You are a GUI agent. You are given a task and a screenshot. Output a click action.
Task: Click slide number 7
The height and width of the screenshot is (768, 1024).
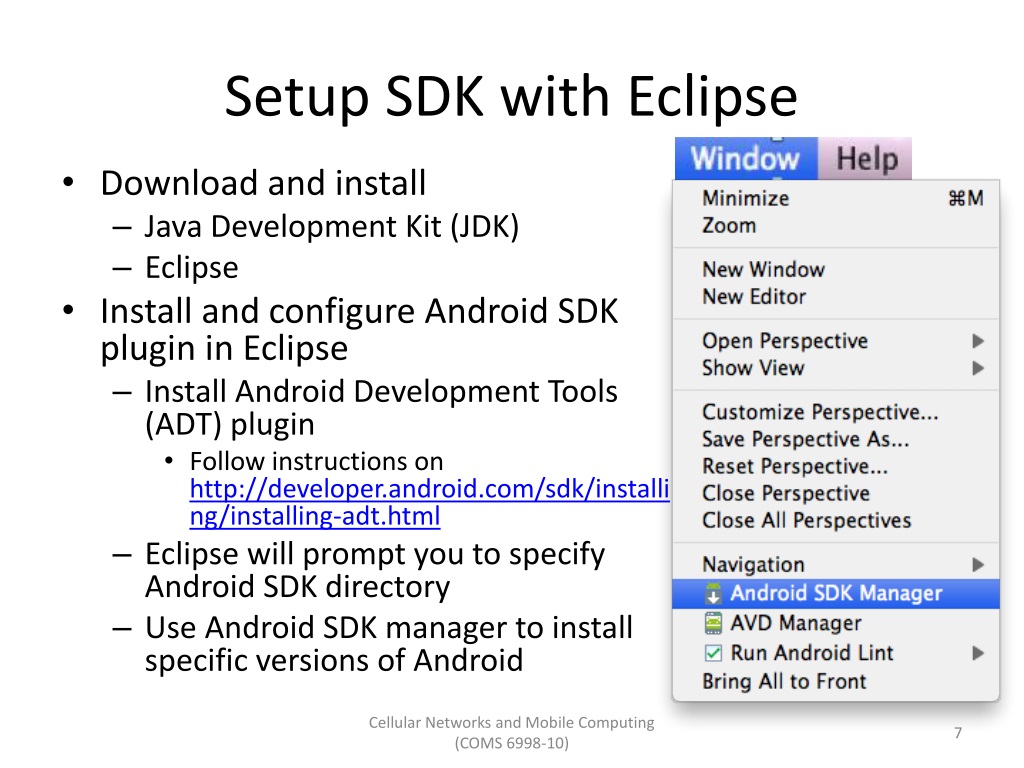(x=958, y=733)
